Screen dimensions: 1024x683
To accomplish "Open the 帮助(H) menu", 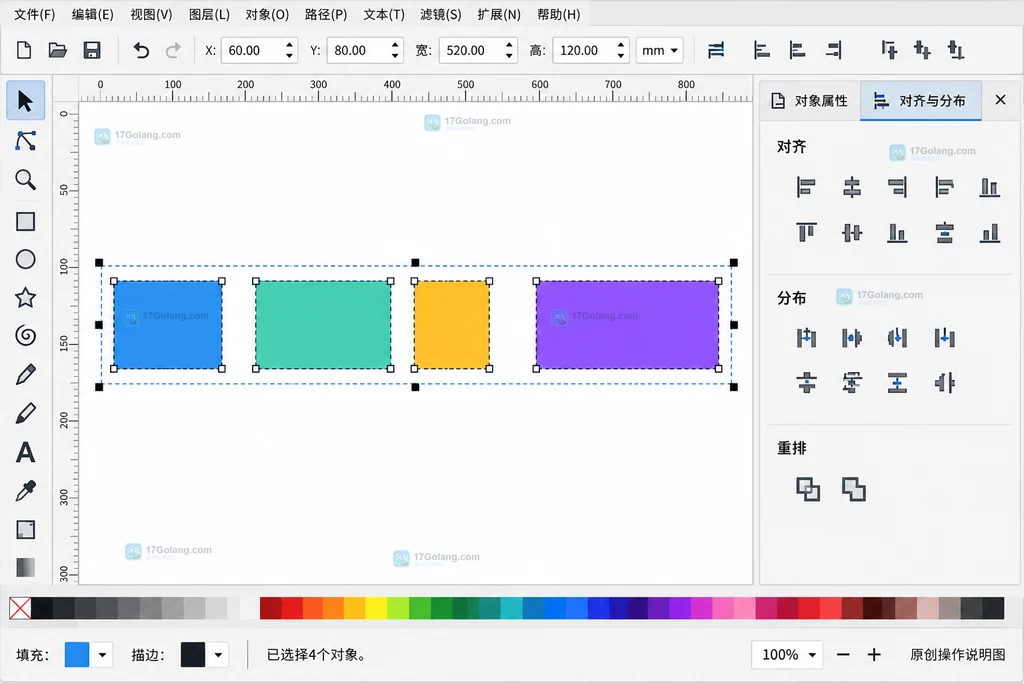I will tap(558, 14).
